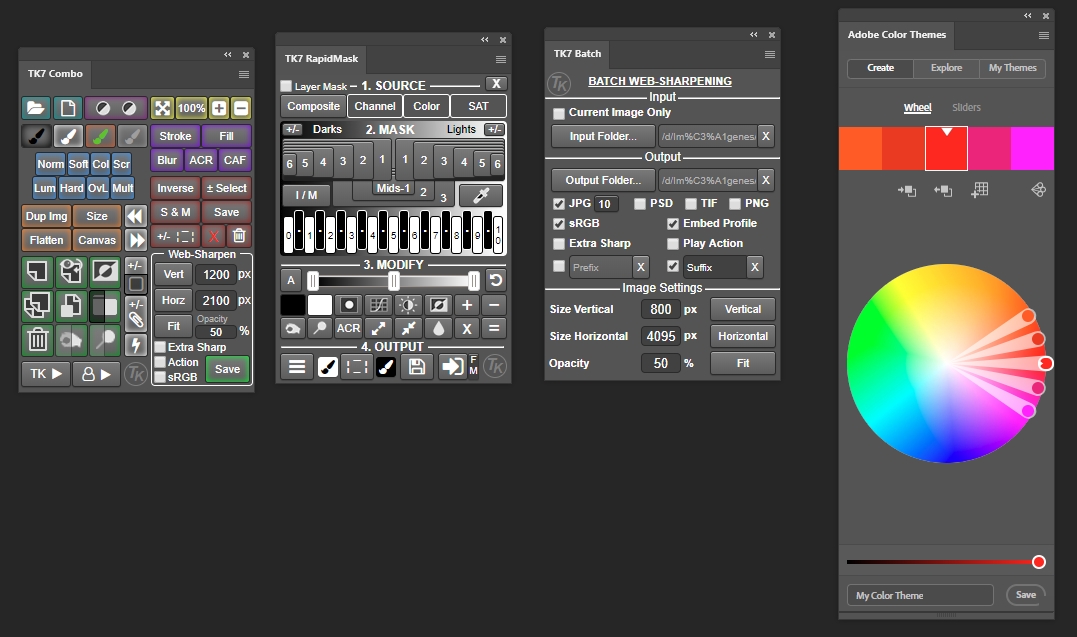Select the green brush icon in TK7 Combo

(100, 136)
